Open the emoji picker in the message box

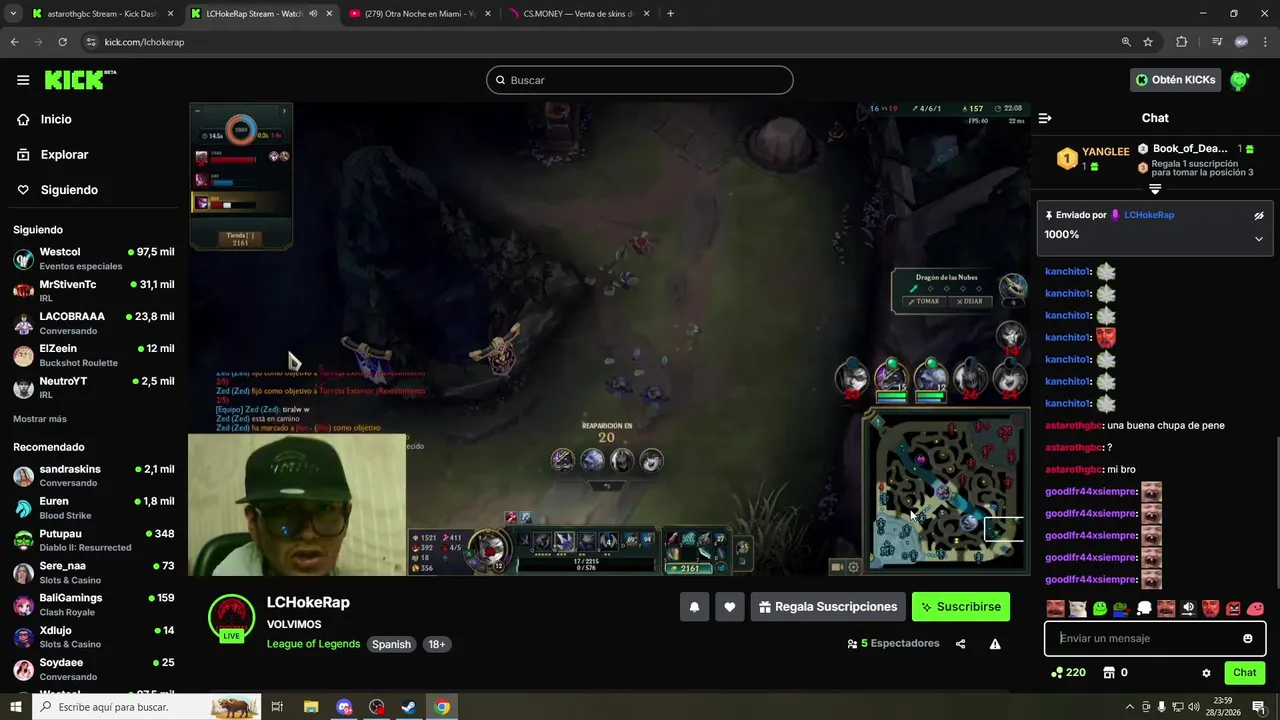point(1247,638)
